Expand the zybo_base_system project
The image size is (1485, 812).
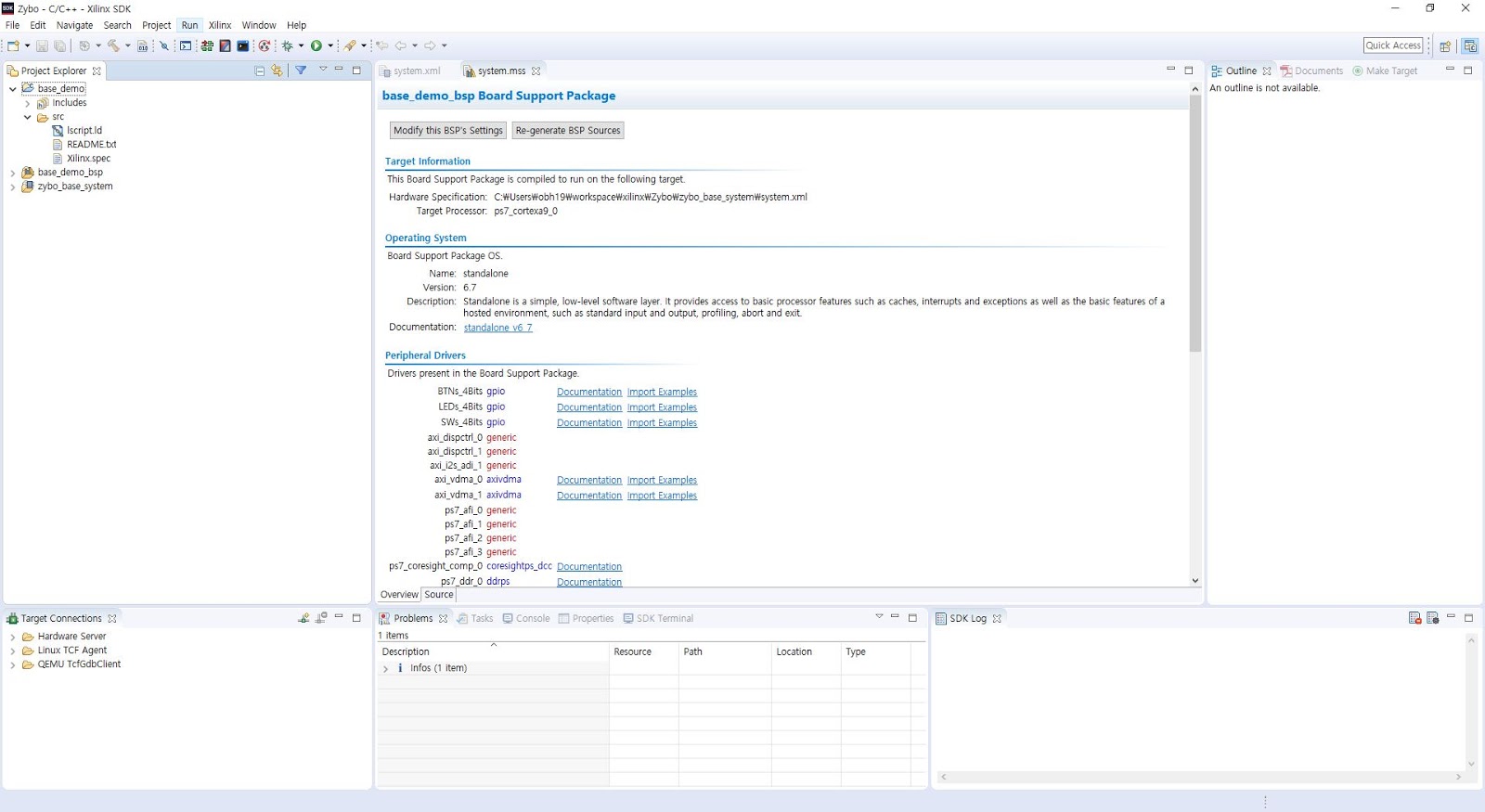[13, 187]
